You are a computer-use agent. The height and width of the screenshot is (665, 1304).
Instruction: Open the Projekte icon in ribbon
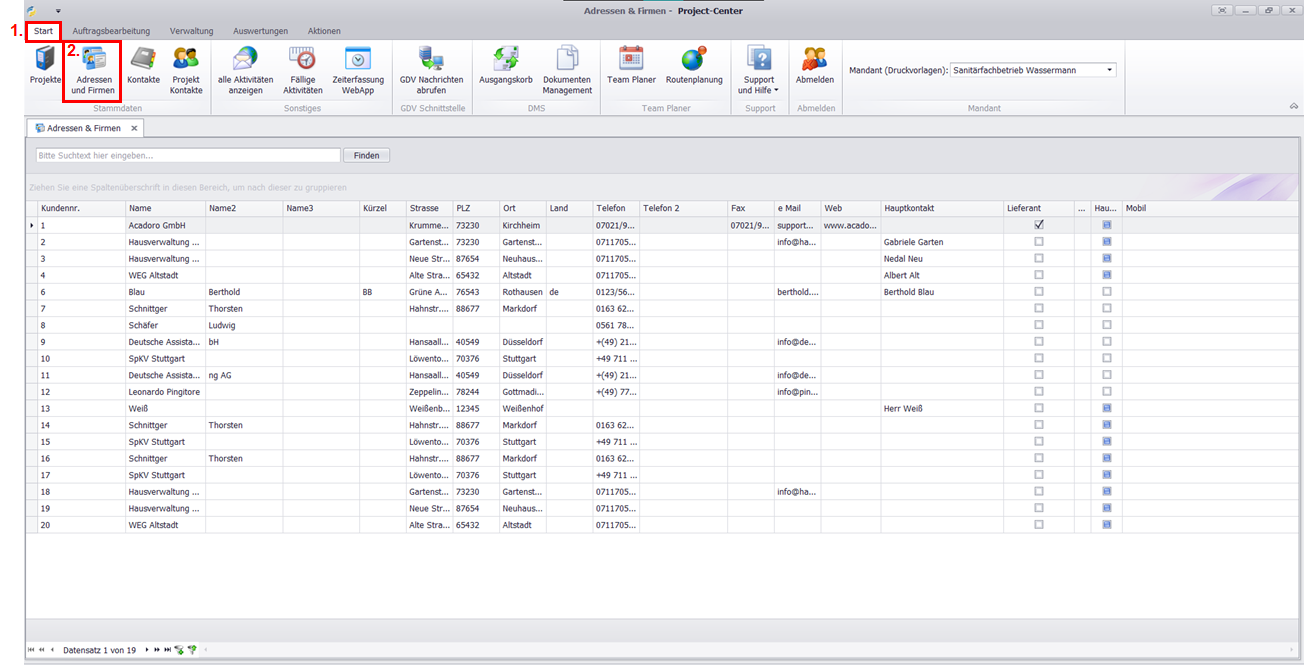(x=45, y=68)
